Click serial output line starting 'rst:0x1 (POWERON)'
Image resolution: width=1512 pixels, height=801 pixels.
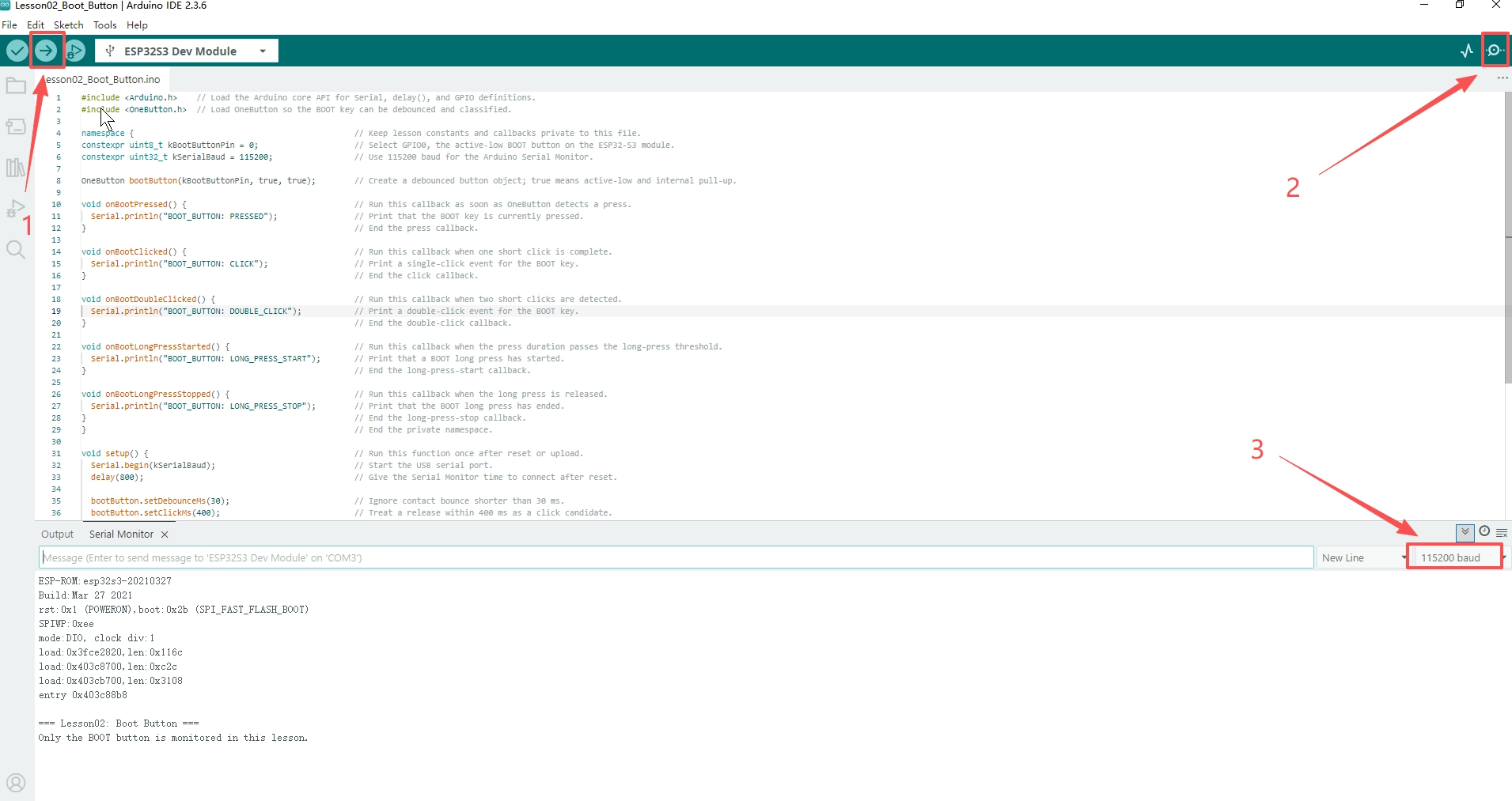173,610
